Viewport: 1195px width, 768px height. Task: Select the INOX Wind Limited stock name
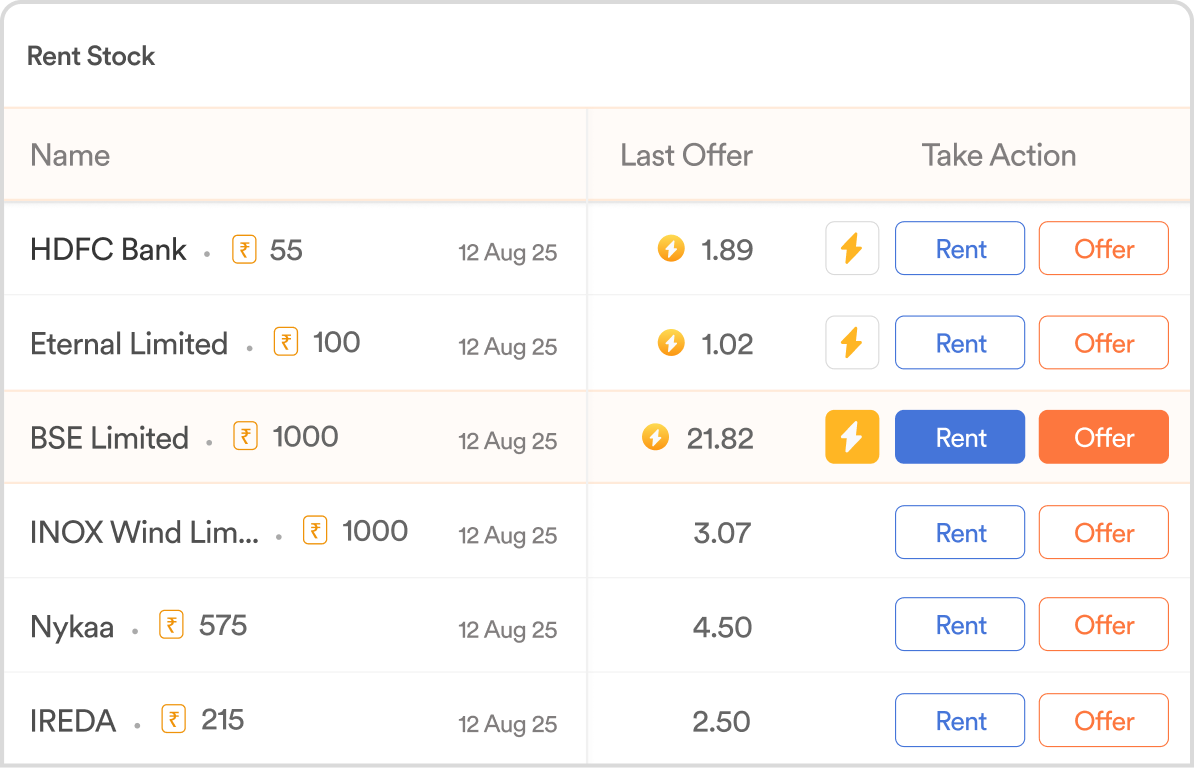pyautogui.click(x=144, y=532)
